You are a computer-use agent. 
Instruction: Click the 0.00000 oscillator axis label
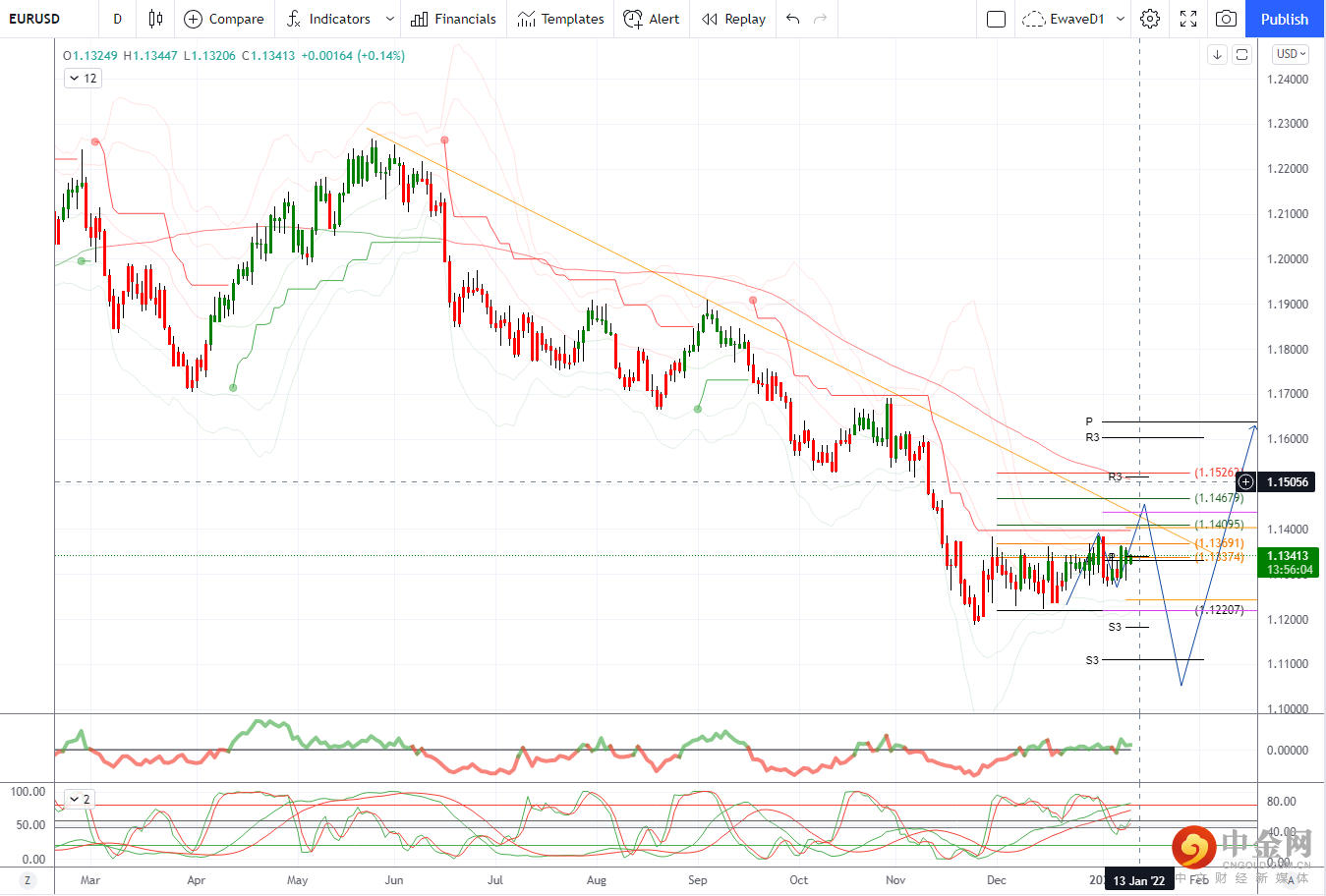tap(1288, 751)
